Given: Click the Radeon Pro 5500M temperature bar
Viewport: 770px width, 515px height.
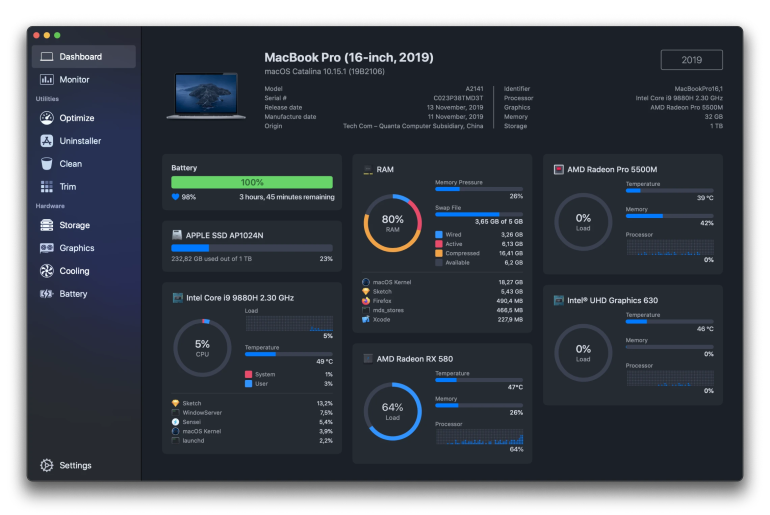Looking at the screenshot, I should pos(669,190).
